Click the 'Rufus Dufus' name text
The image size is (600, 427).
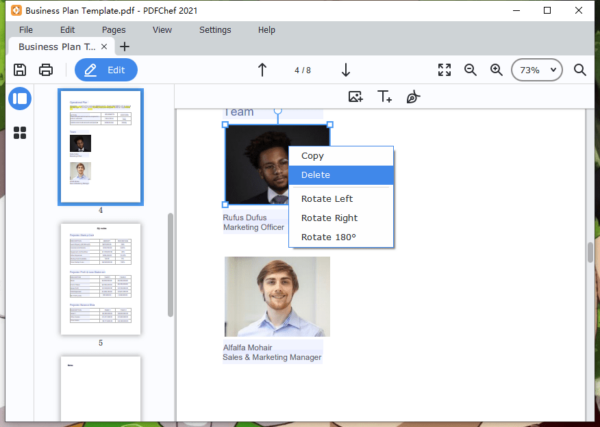point(245,217)
